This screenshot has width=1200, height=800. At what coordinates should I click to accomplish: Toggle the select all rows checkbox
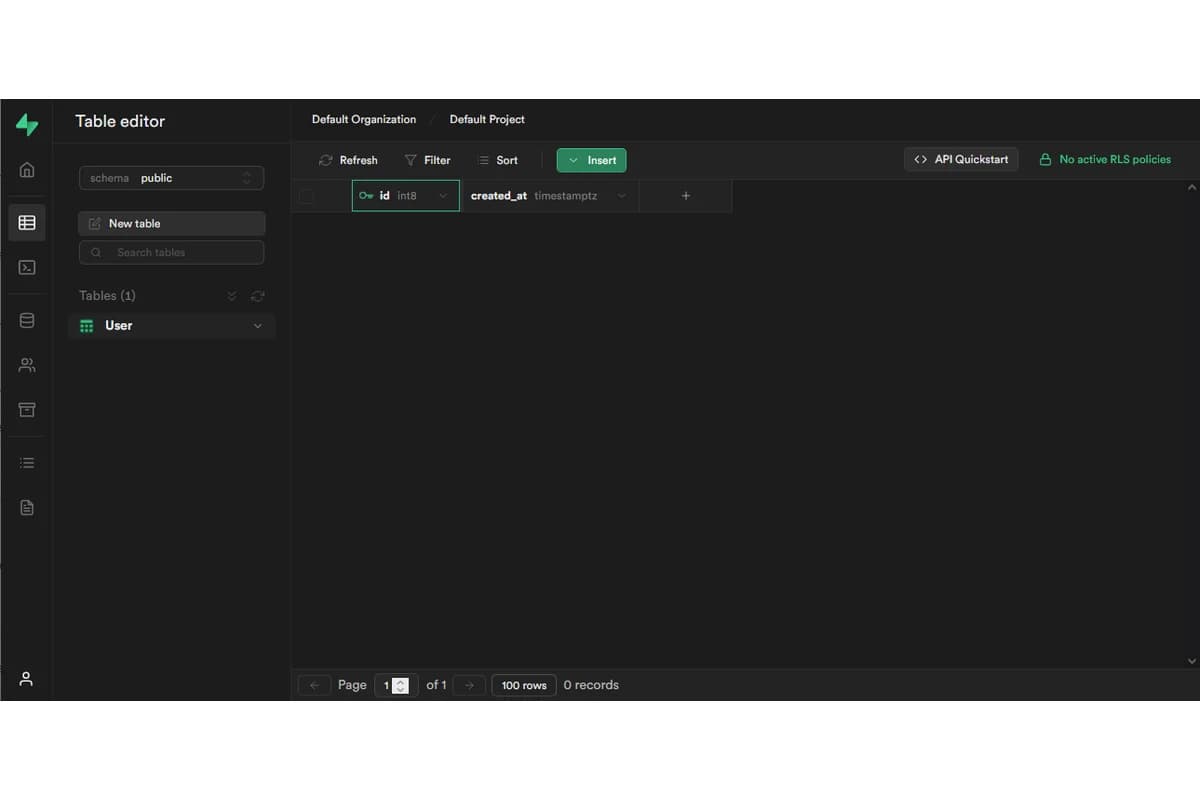tap(306, 196)
